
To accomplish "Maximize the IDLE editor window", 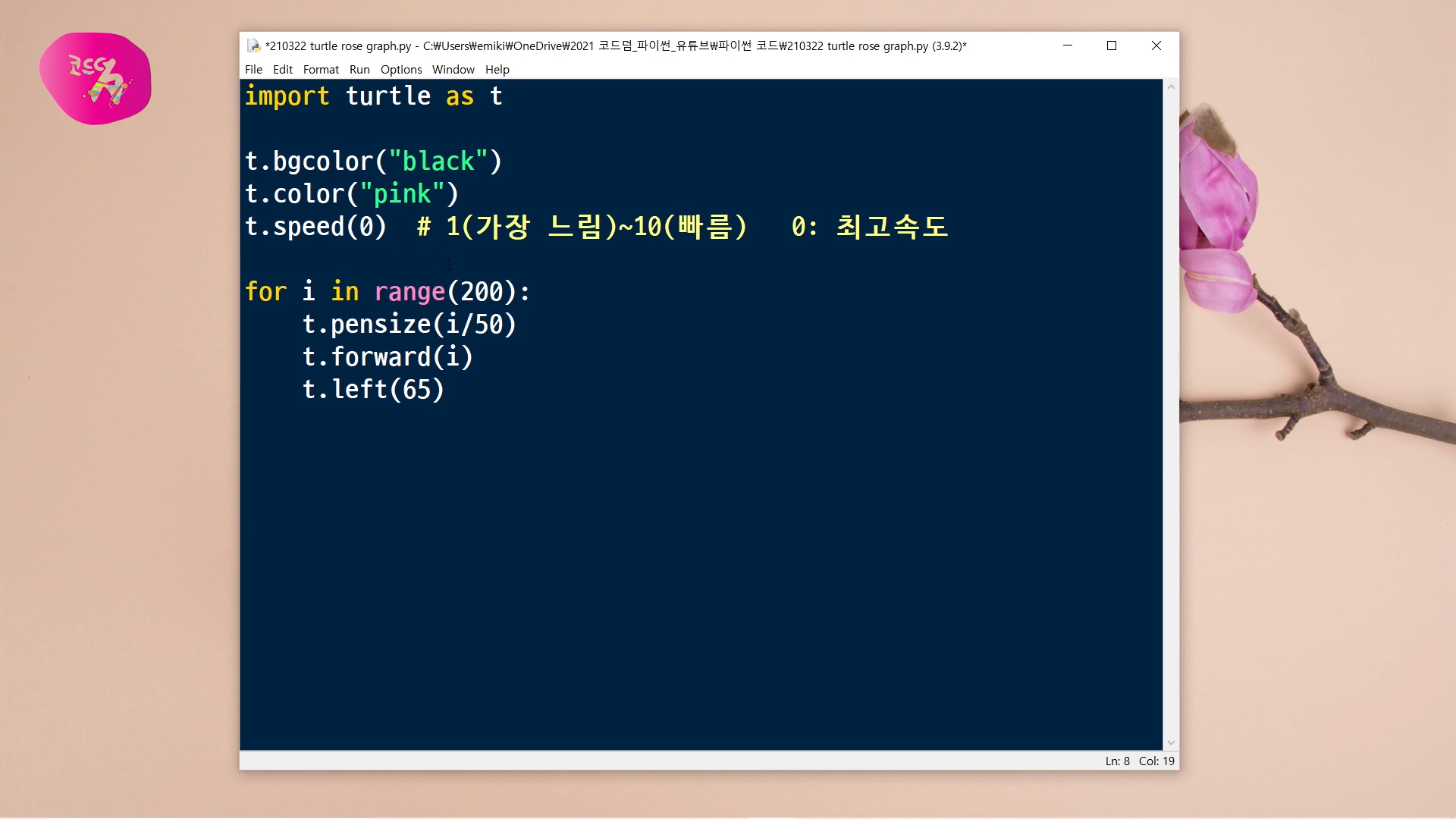I will pyautogui.click(x=1112, y=45).
